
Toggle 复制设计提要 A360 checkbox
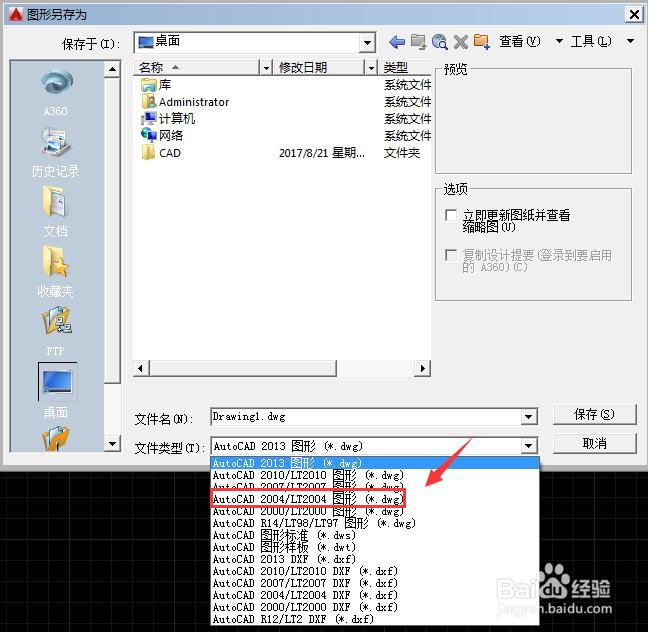pyautogui.click(x=451, y=255)
